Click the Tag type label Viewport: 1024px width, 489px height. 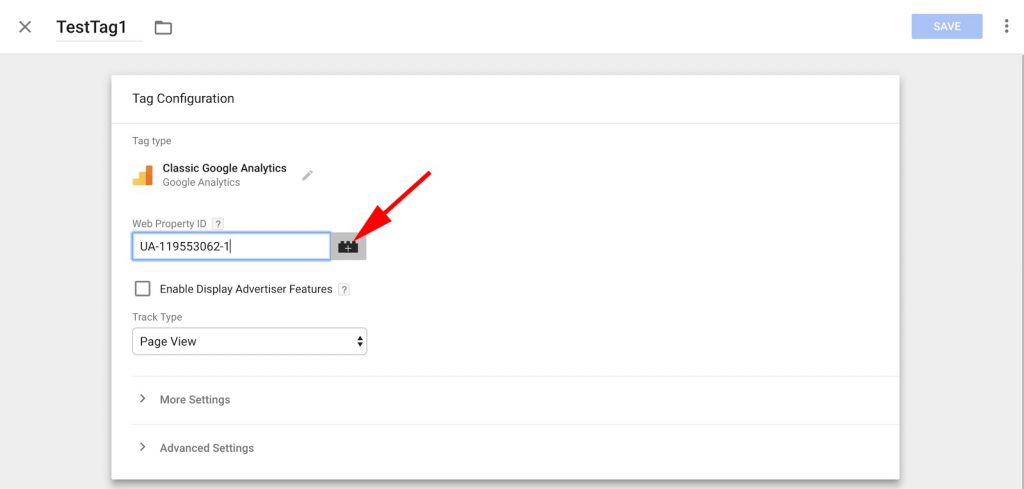(x=152, y=141)
